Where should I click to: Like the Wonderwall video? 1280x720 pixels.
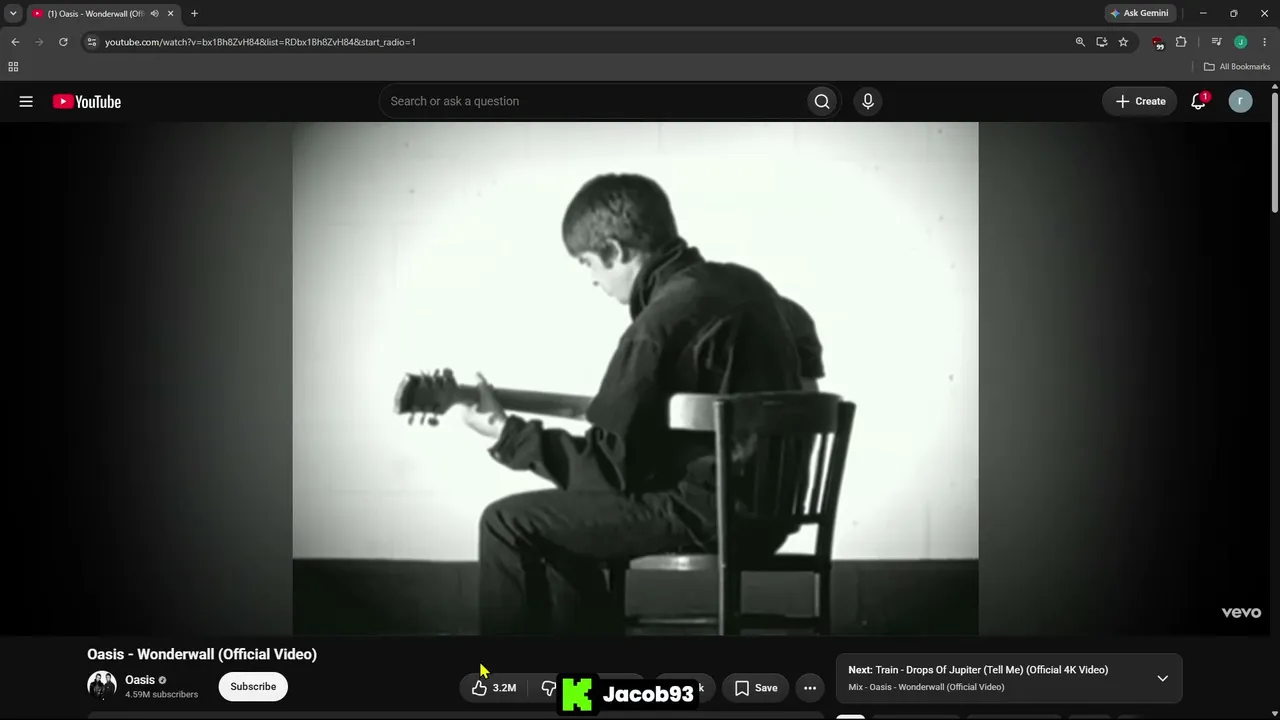pos(493,688)
